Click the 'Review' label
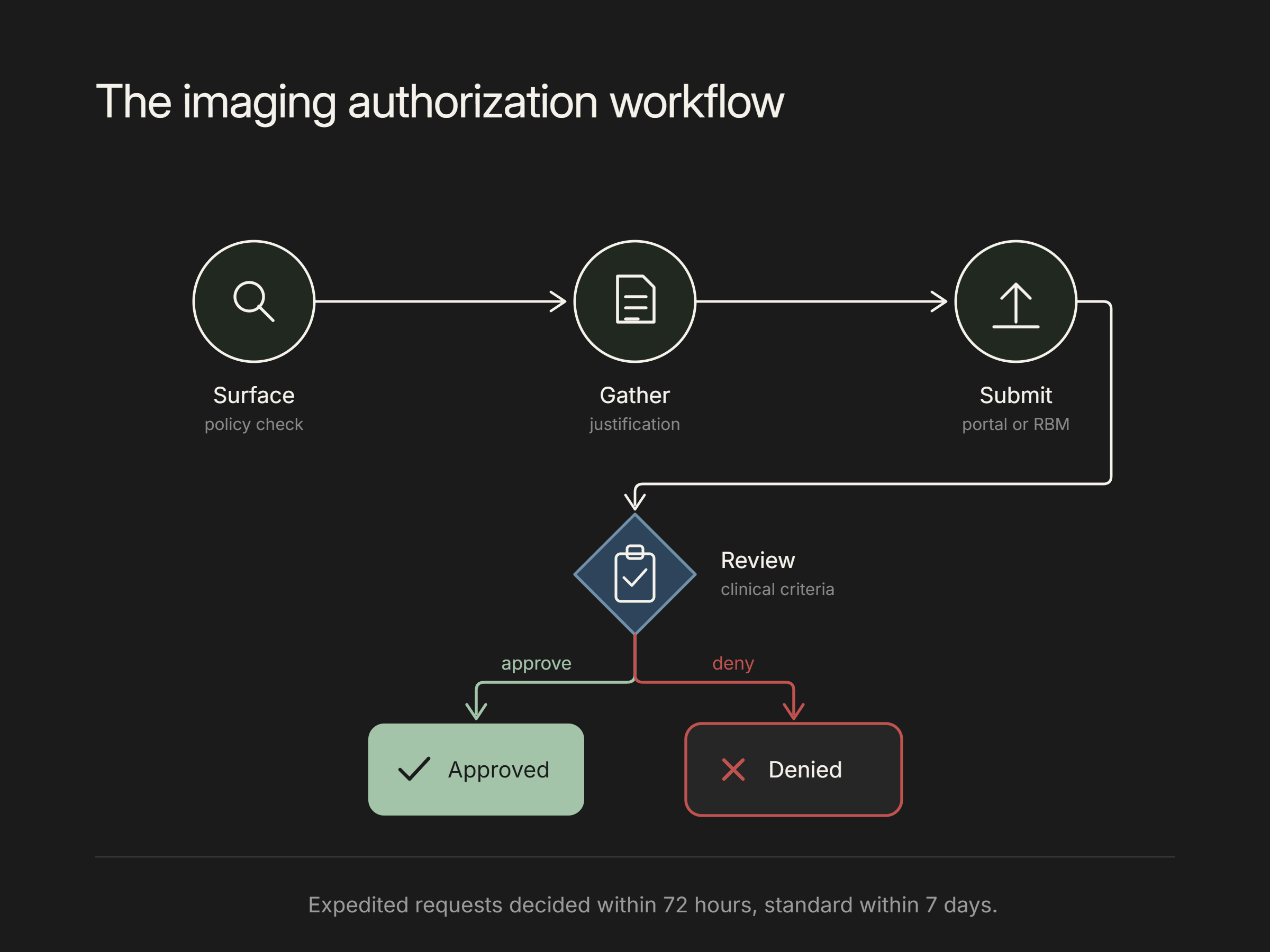Screen dimensions: 1270x952 tap(758, 561)
